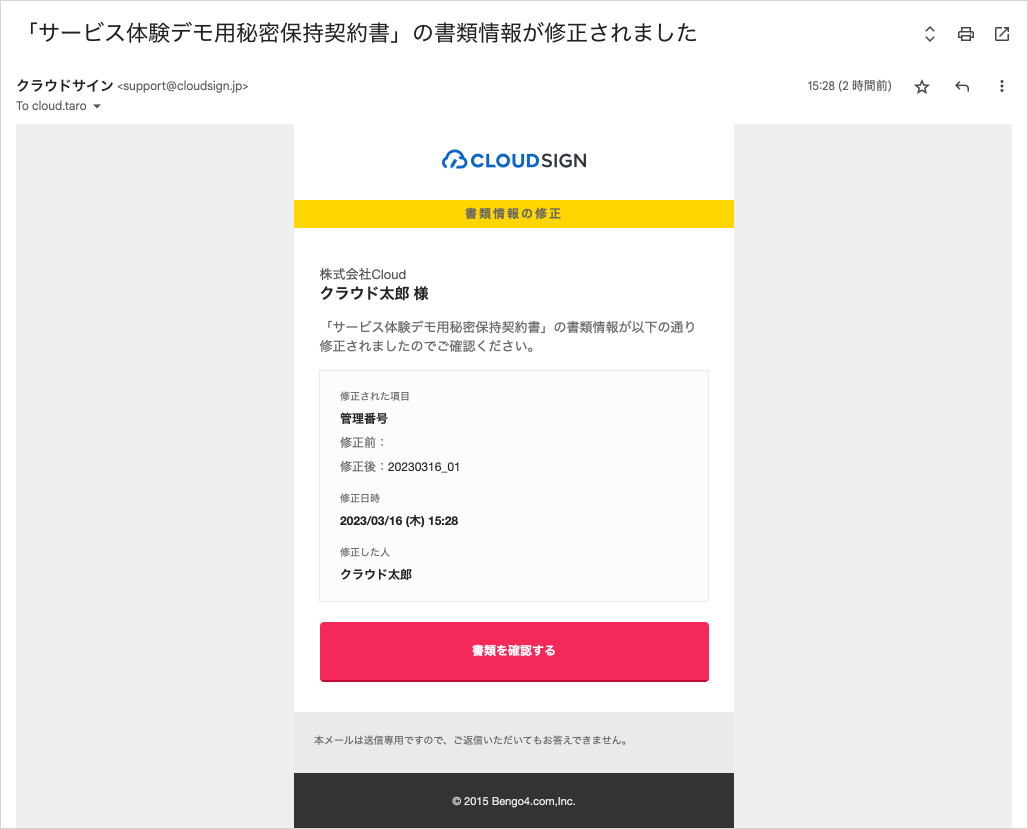Click the cloud symbol in the CloudSign logo
This screenshot has height=829, width=1028.
(454, 159)
